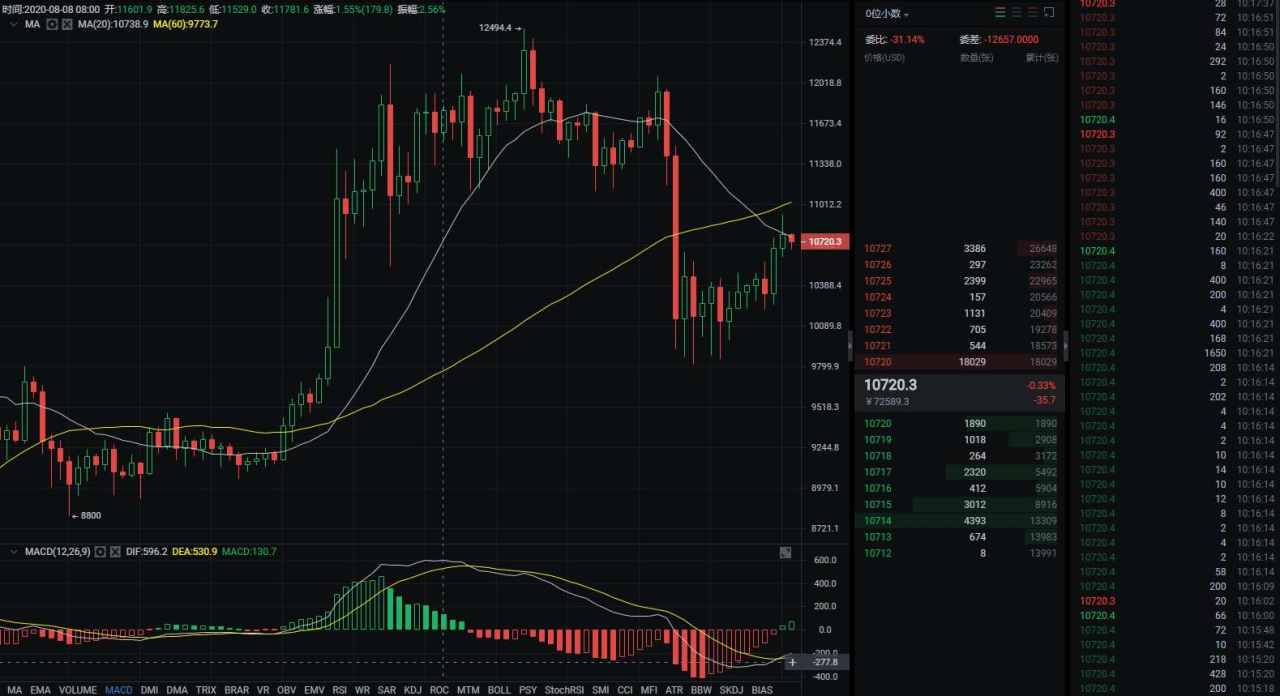Maximize the MACD sub-chart panel icon
This screenshot has width=1280, height=696.
click(785, 552)
